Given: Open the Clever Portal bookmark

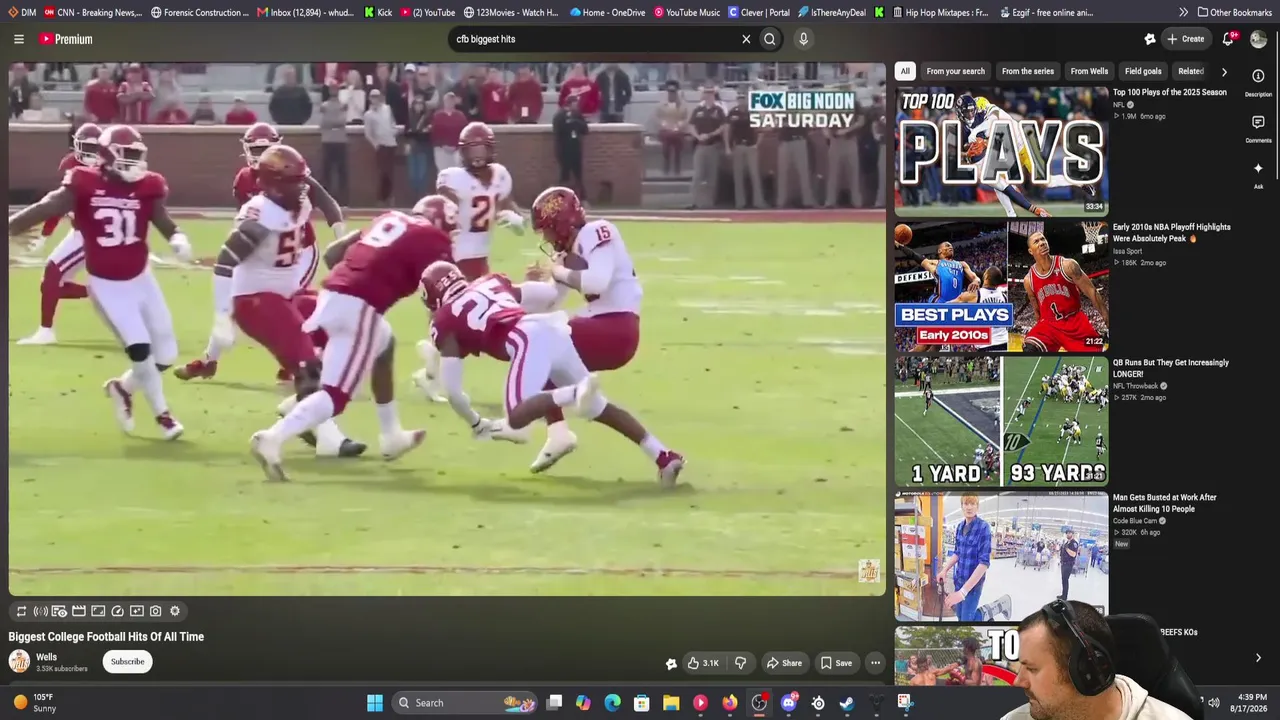Looking at the screenshot, I should (x=759, y=12).
